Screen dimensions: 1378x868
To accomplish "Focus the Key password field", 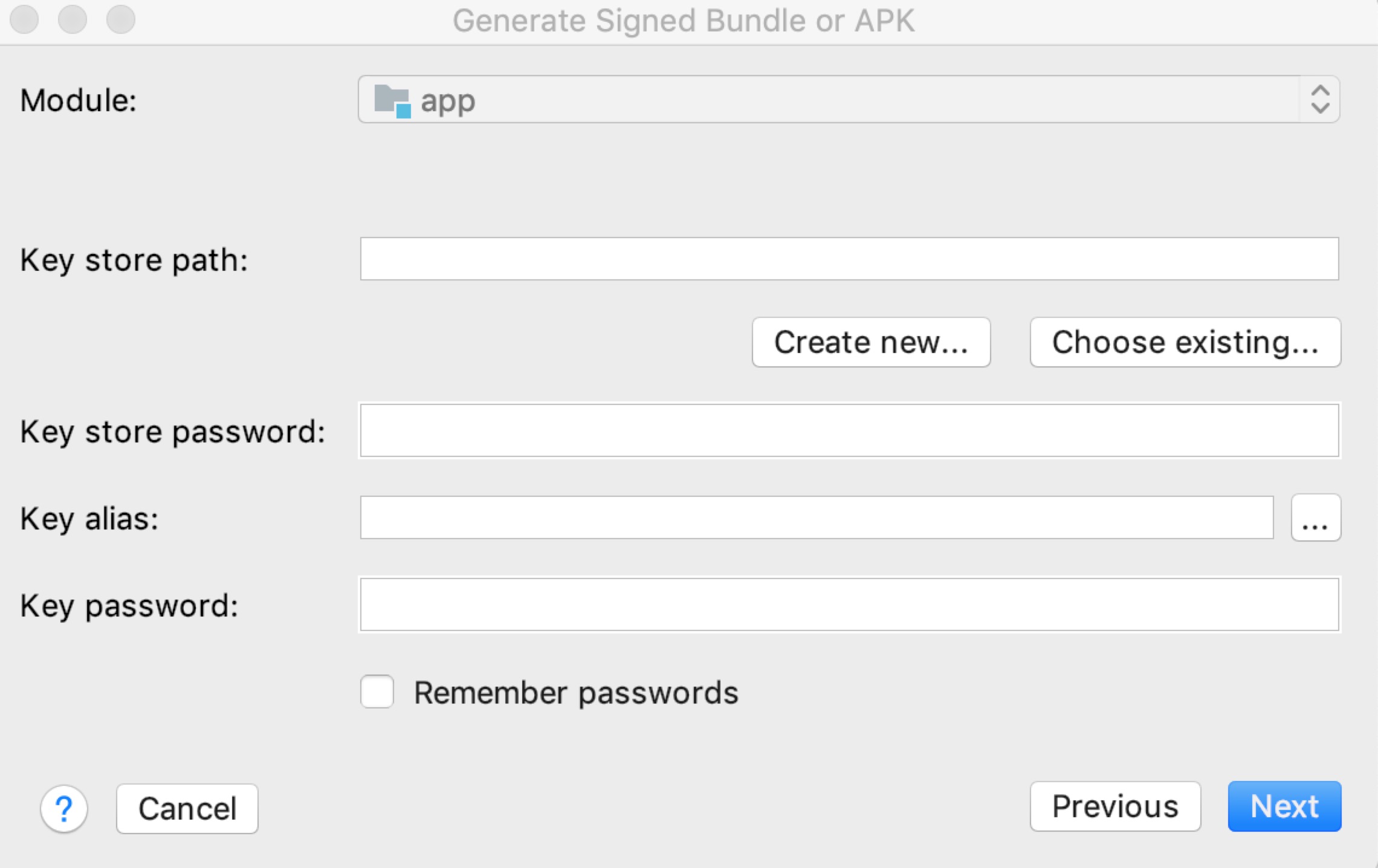I will 849,605.
